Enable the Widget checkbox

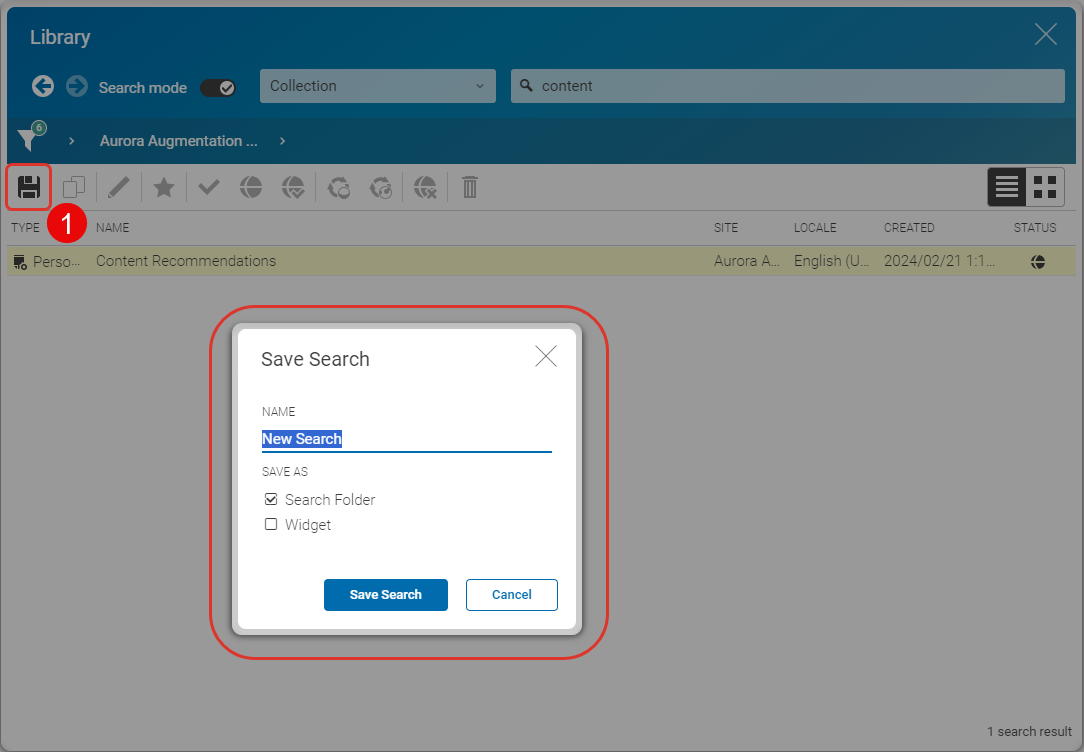pos(270,524)
